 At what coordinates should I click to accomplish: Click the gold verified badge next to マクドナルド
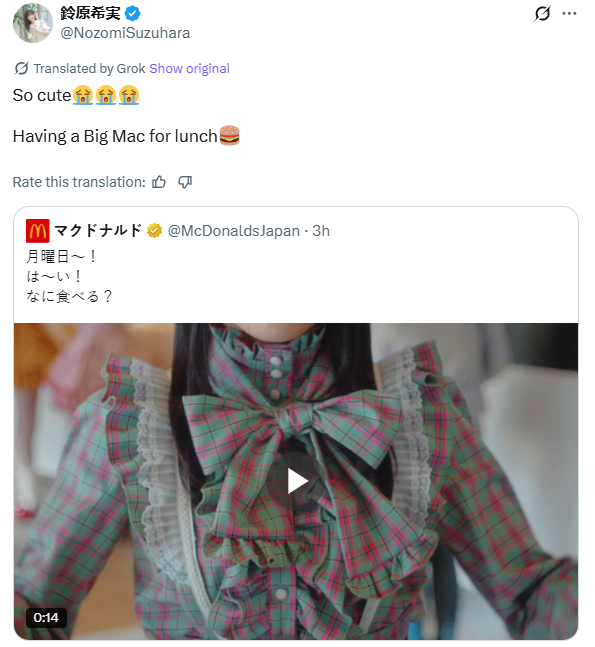click(x=154, y=231)
